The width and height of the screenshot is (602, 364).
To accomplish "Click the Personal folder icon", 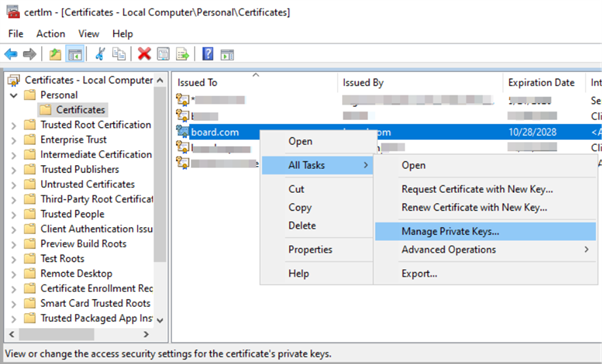I will coord(30,95).
